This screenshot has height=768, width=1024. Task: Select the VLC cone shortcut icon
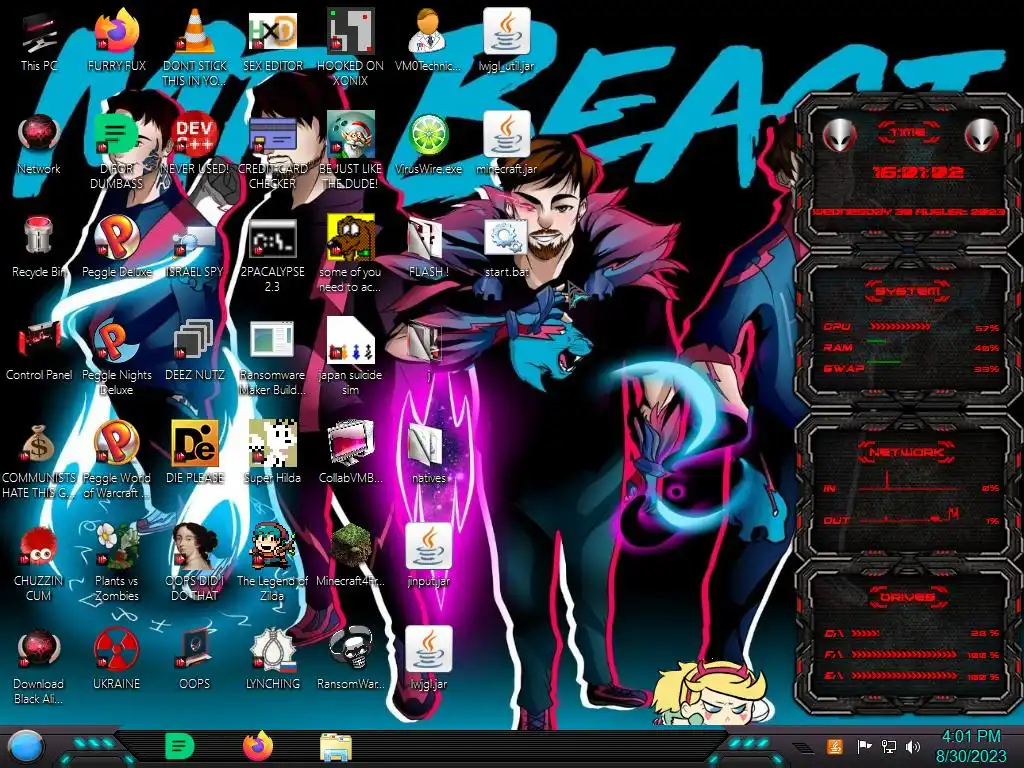pyautogui.click(x=195, y=31)
